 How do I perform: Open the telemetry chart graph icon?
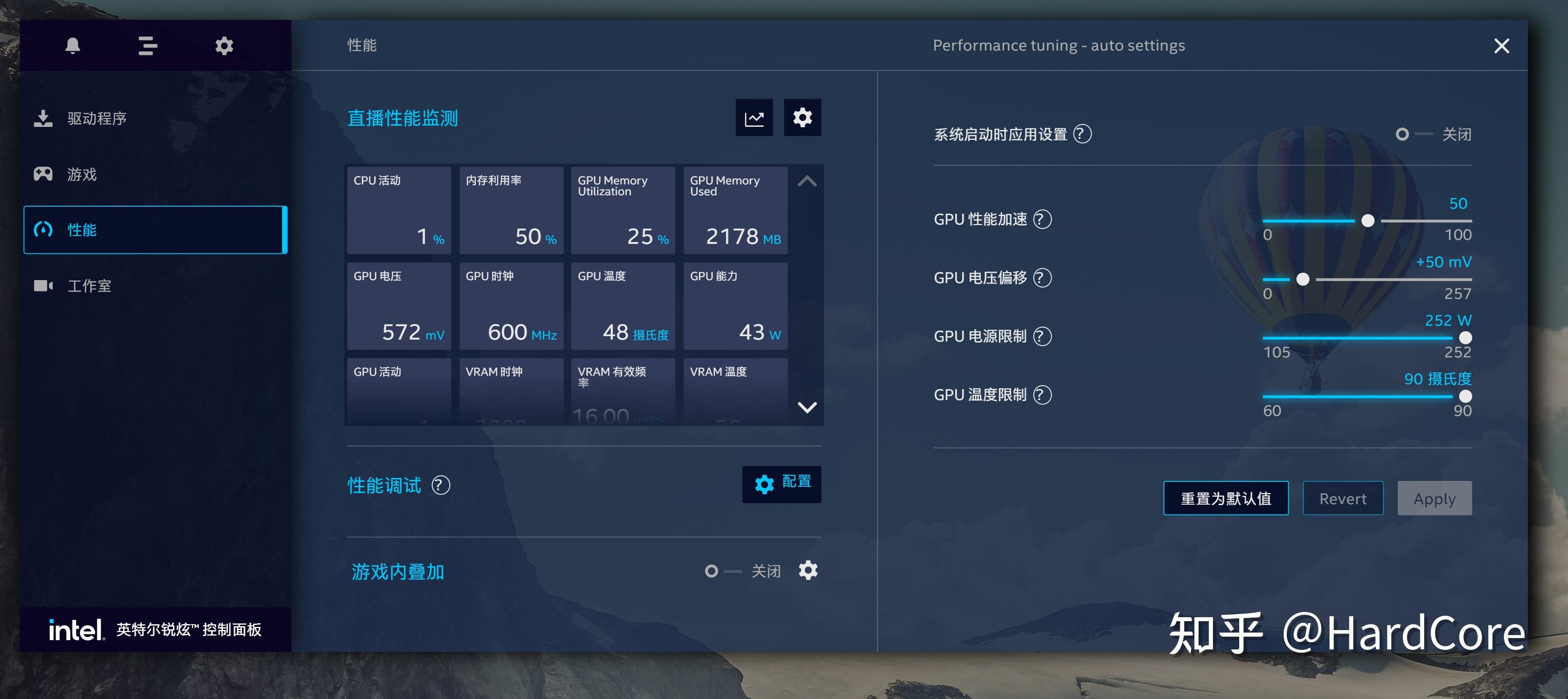(754, 117)
